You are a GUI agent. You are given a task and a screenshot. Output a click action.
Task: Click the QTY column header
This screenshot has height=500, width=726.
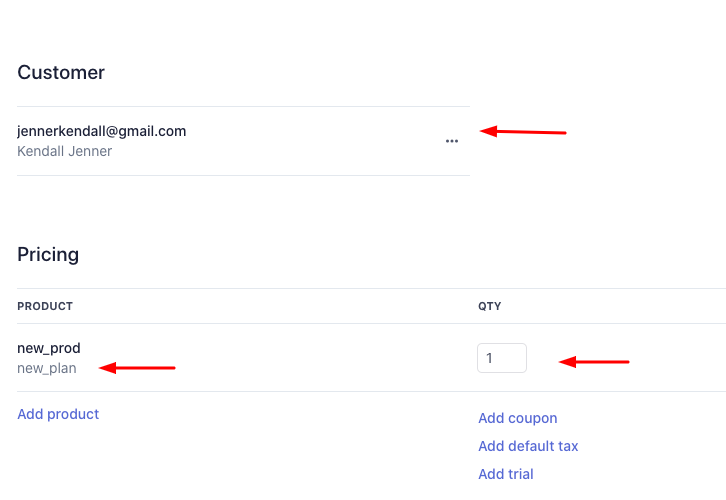(x=489, y=306)
